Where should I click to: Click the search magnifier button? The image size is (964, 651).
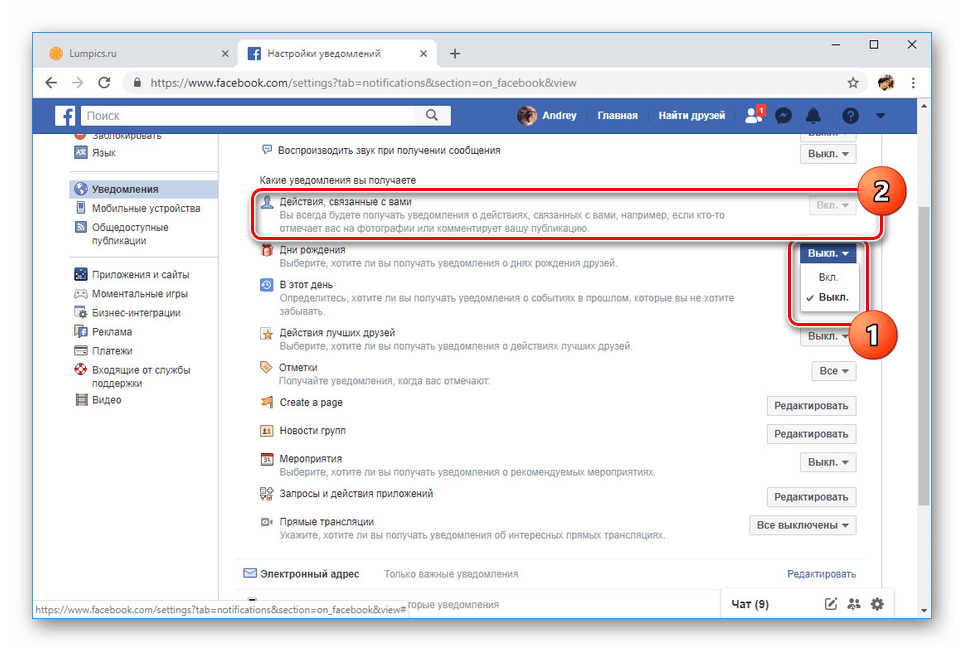[432, 116]
